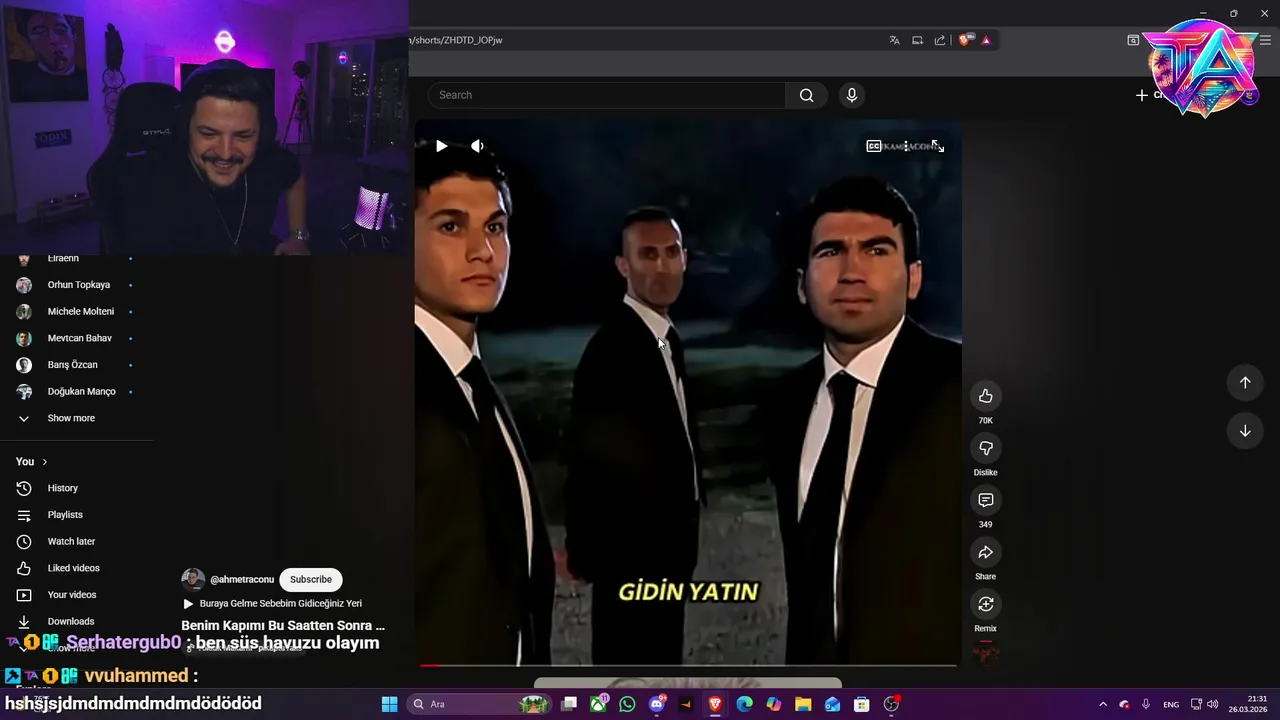Dislike this Short

pos(985,448)
